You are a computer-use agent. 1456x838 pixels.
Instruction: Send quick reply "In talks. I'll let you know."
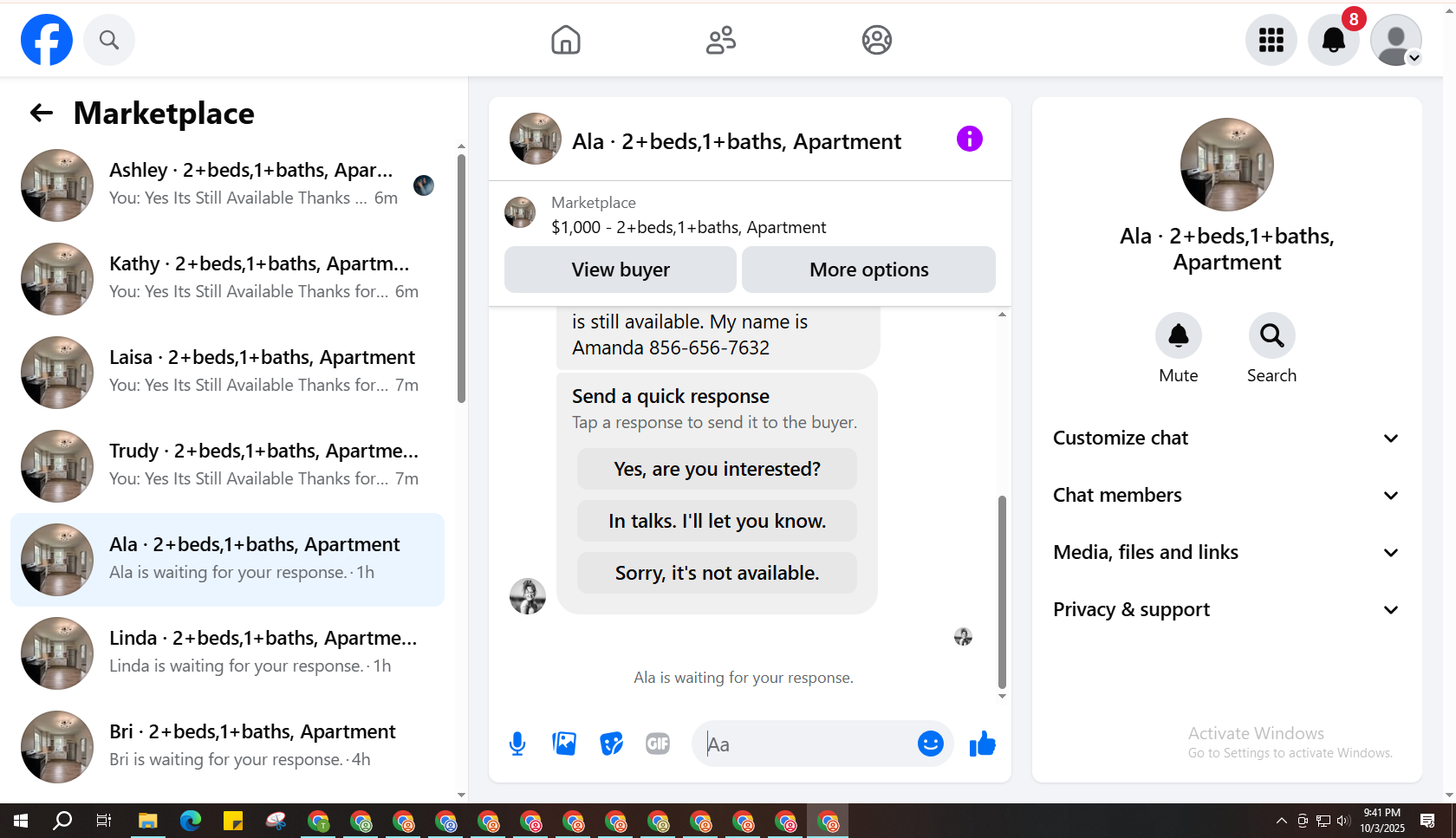click(717, 521)
